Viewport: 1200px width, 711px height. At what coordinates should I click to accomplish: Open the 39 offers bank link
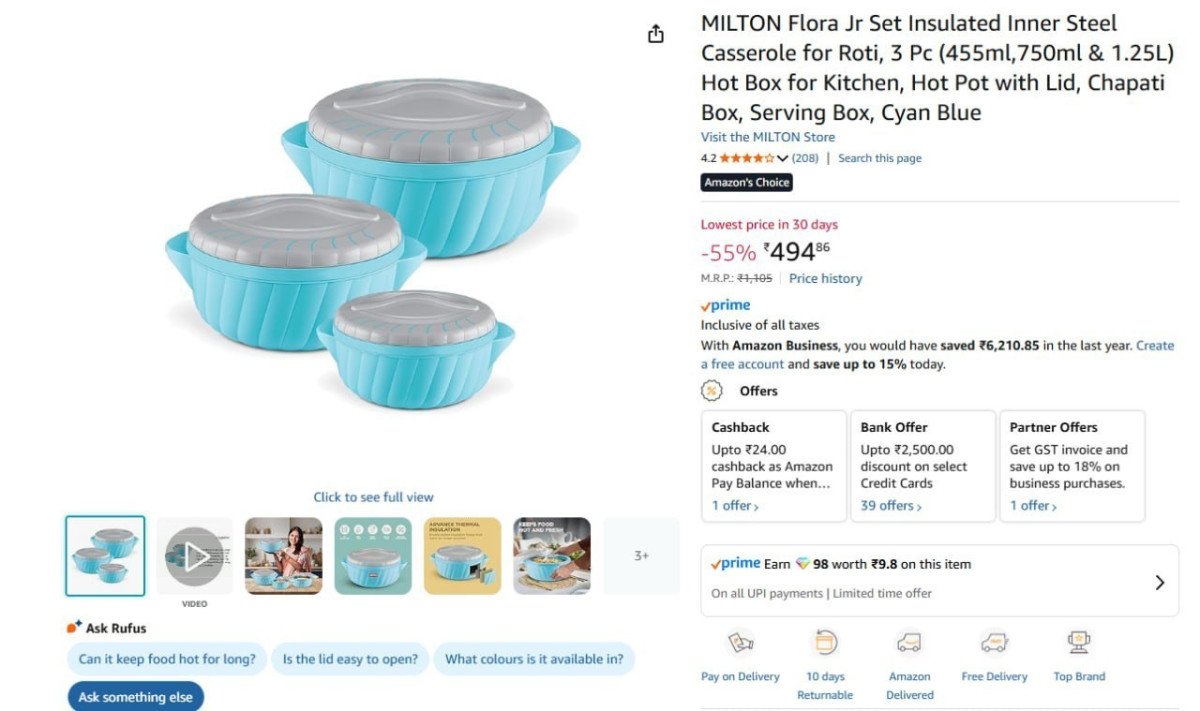tap(891, 506)
